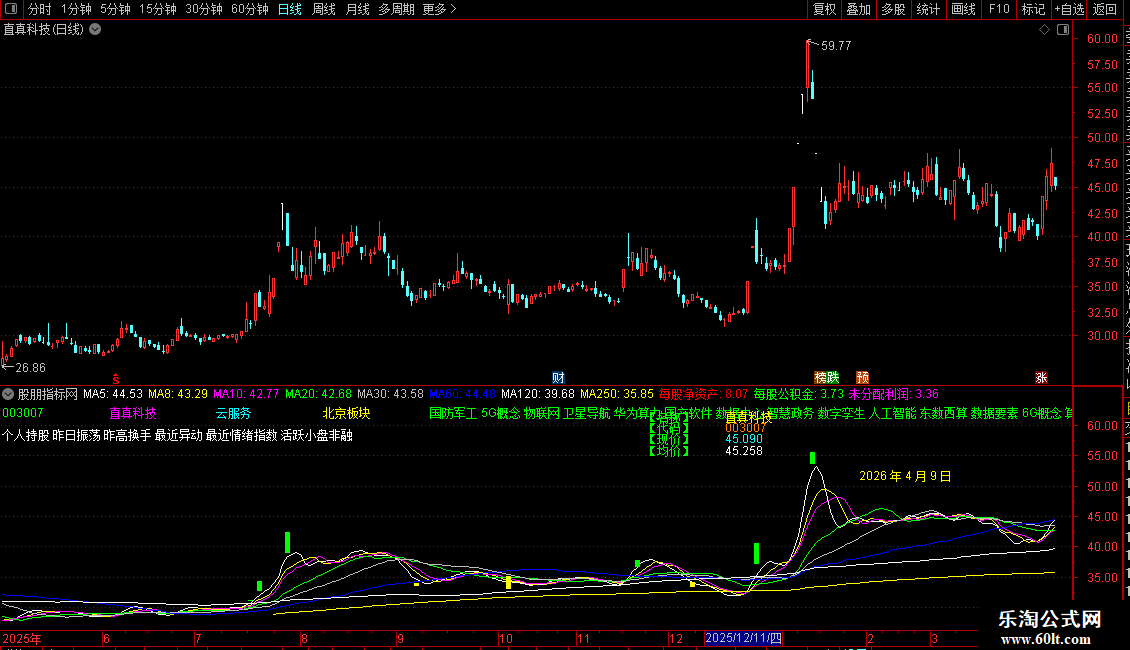The height and width of the screenshot is (650, 1130).
Task: Expand the 股朋指标网 indicator dropdown
Action: pyautogui.click(x=9, y=394)
